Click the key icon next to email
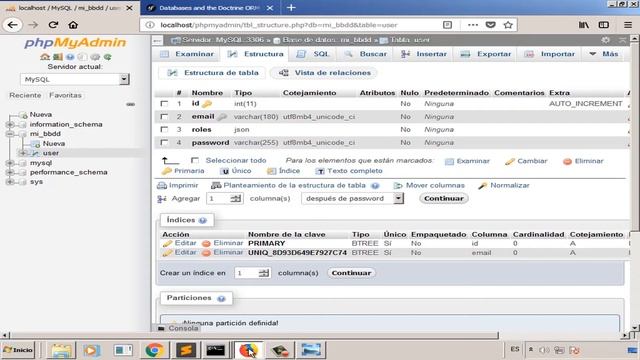Viewport: 640px width, 360px height. 222,117
